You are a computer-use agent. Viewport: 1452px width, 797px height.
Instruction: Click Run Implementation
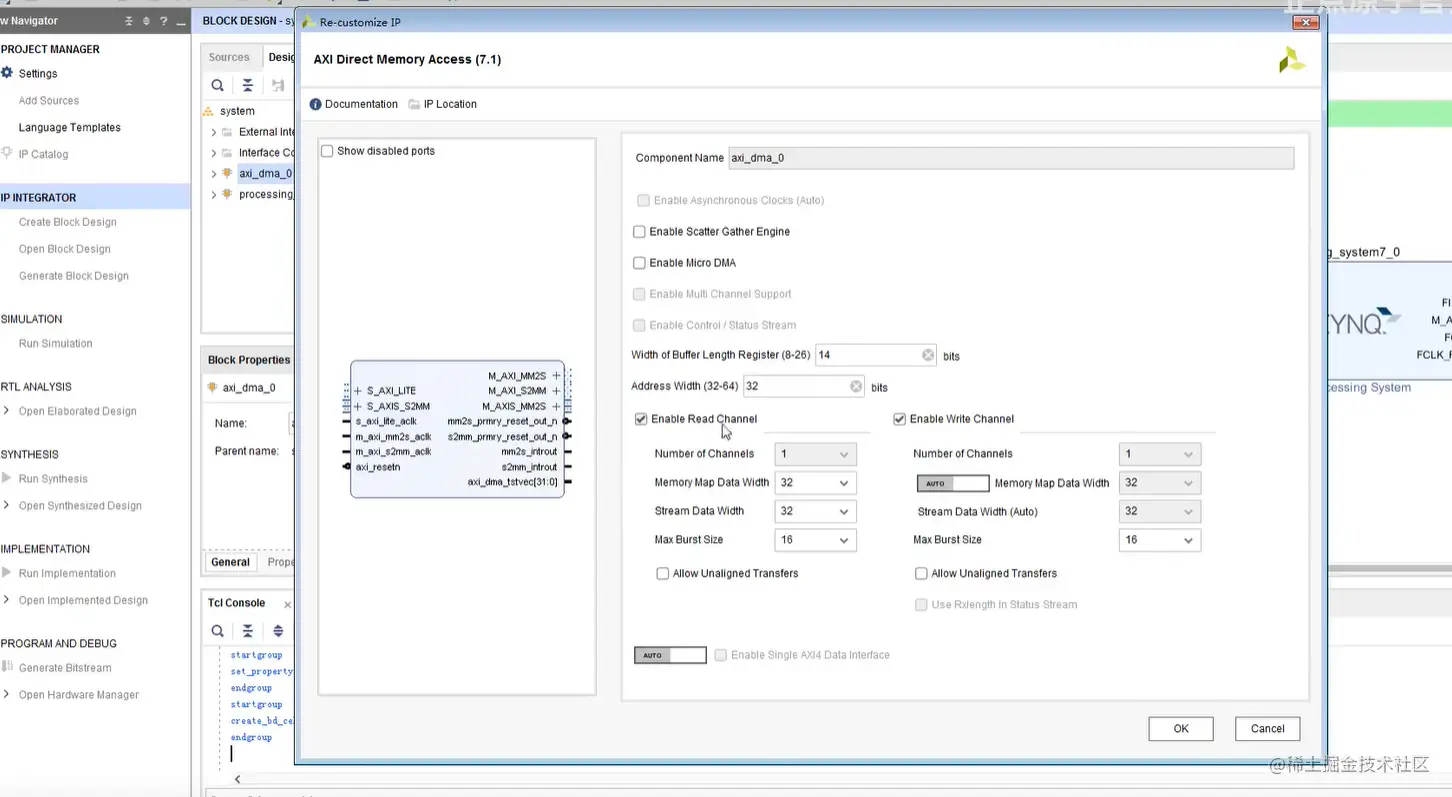point(67,573)
